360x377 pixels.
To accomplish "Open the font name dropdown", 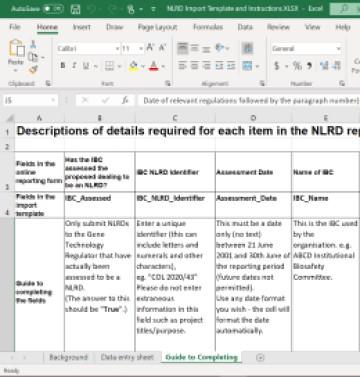I will [x=117, y=49].
